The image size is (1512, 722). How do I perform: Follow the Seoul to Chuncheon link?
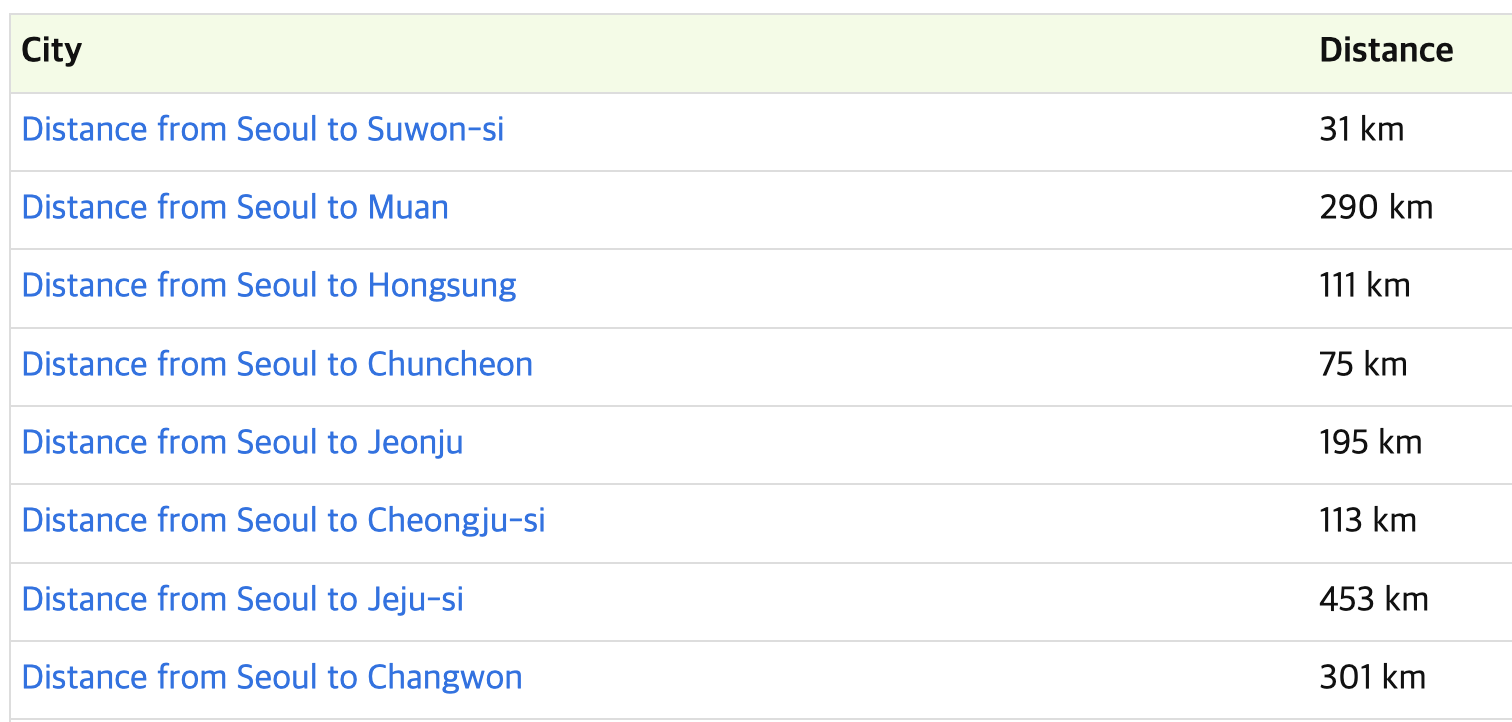pyautogui.click(x=277, y=364)
